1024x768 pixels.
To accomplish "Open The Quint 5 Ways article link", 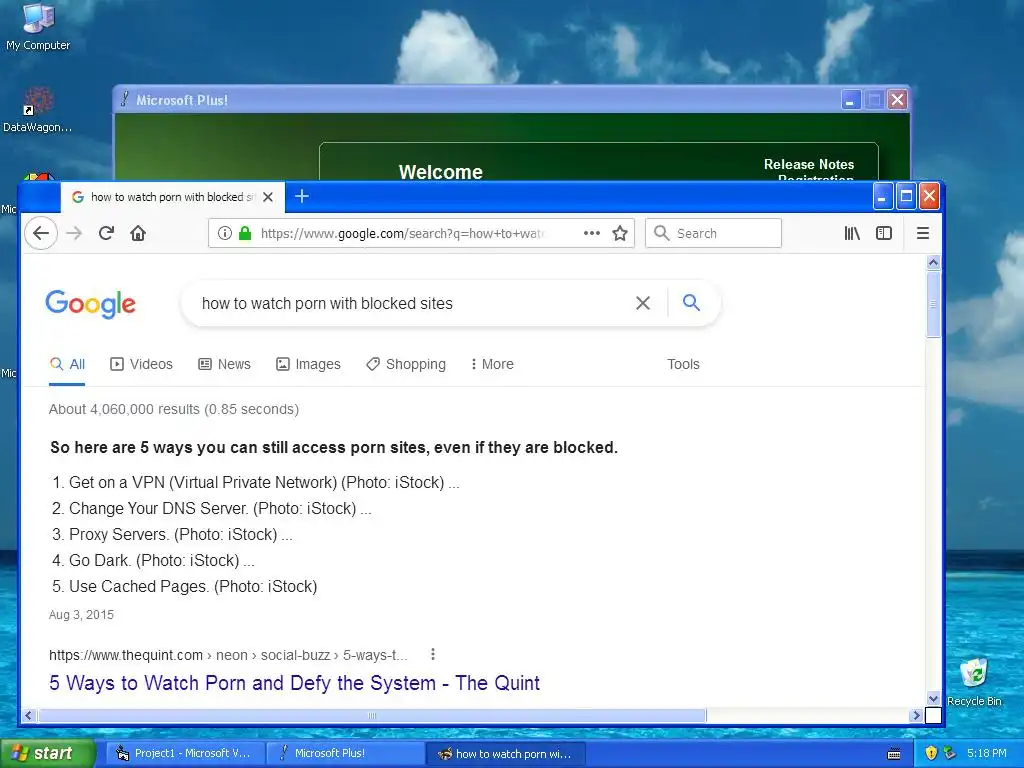I will (295, 683).
